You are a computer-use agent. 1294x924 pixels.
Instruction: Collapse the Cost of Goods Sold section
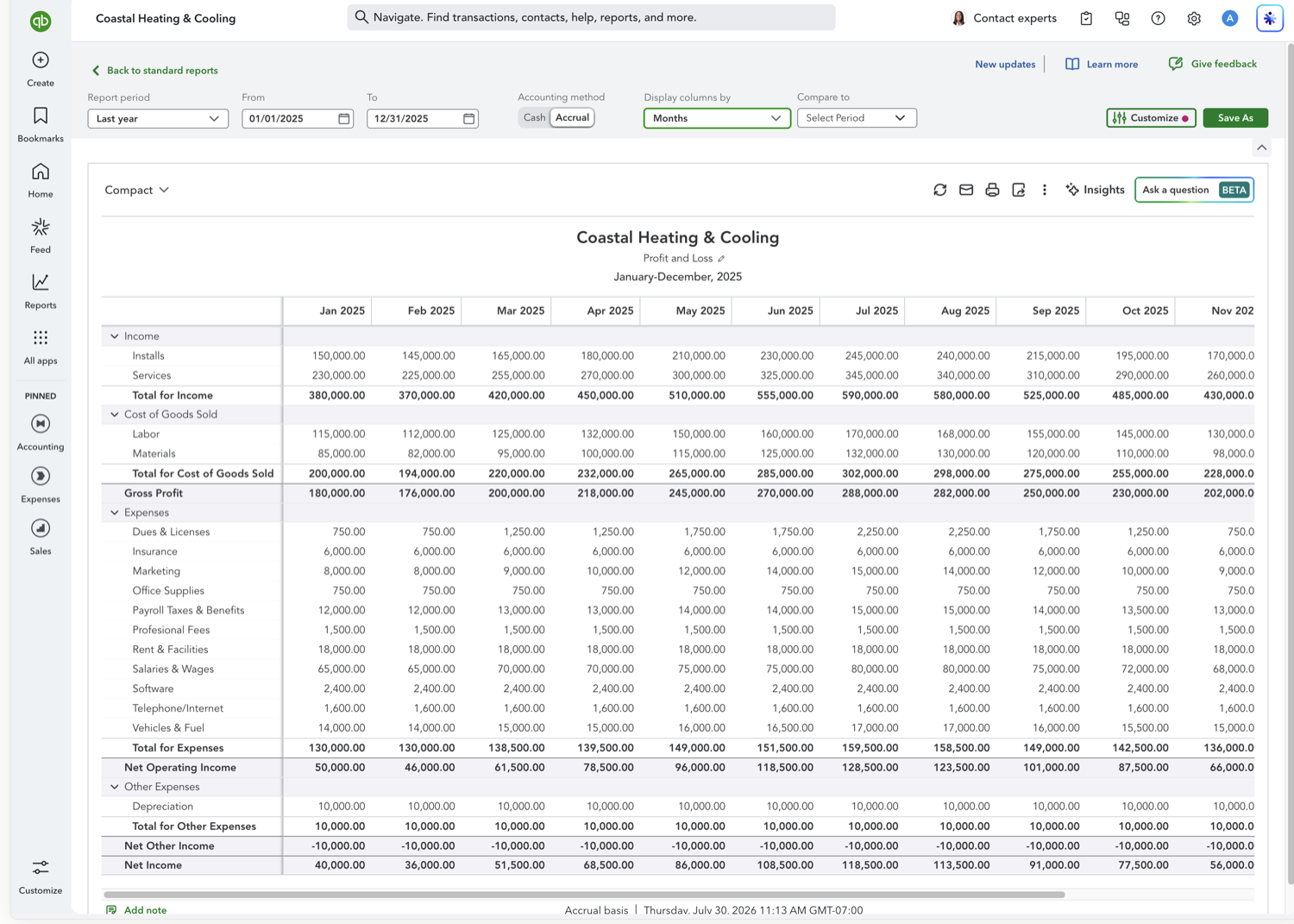pos(115,415)
